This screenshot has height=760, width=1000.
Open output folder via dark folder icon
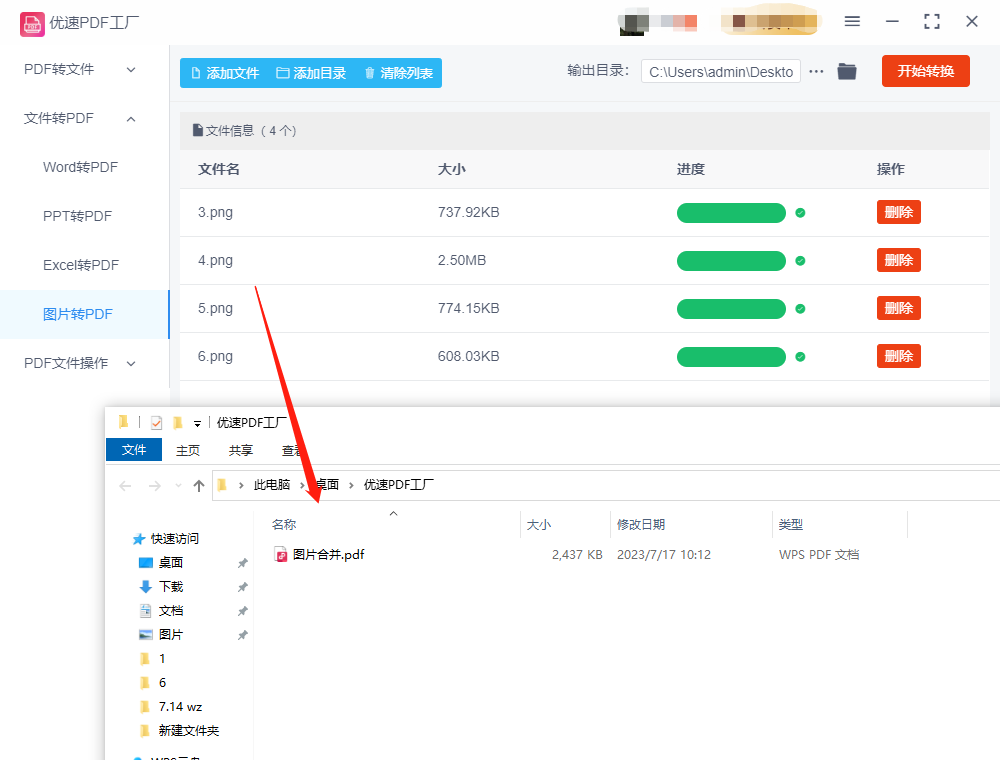tap(847, 71)
